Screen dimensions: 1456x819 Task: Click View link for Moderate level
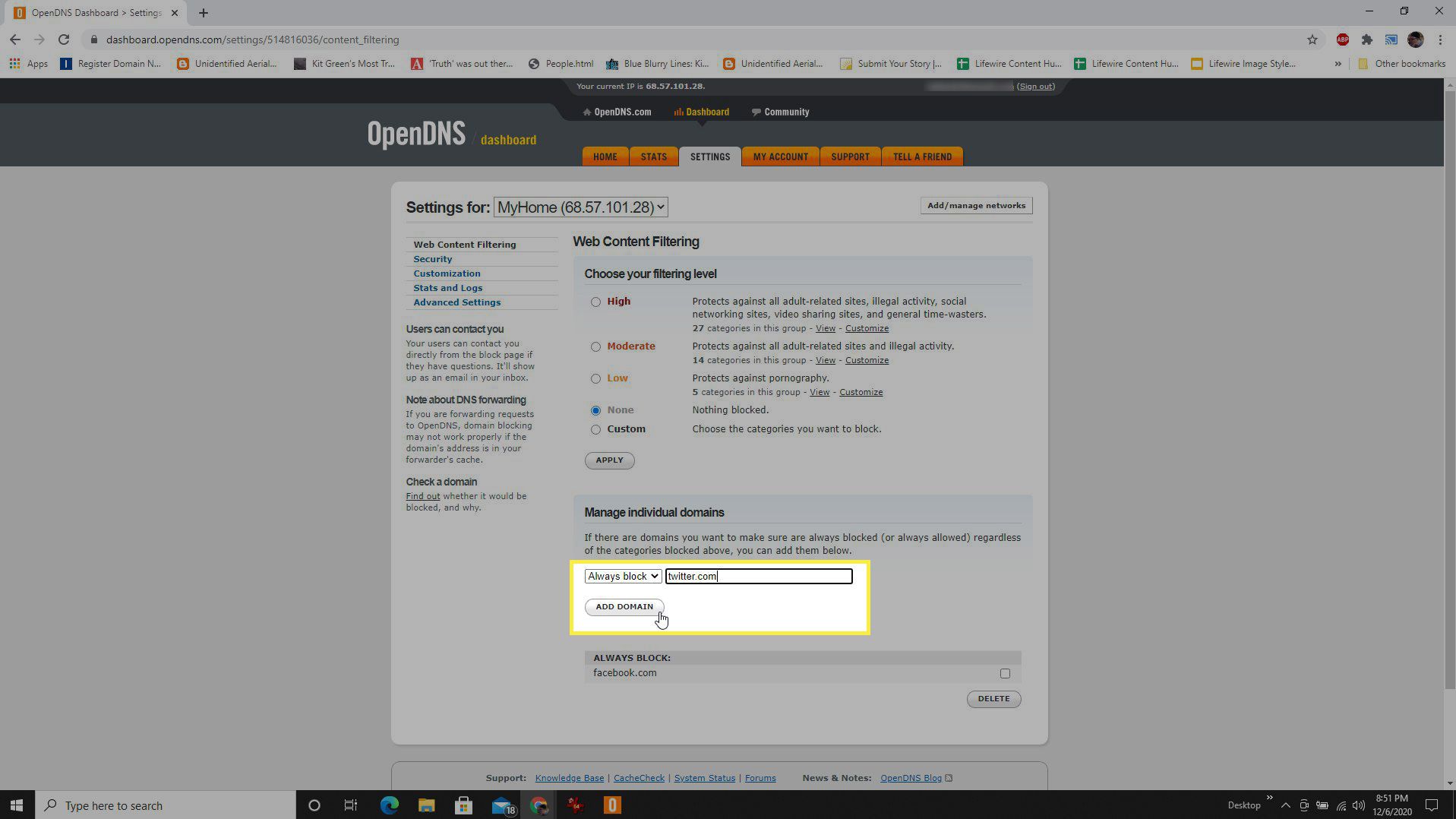[826, 361]
